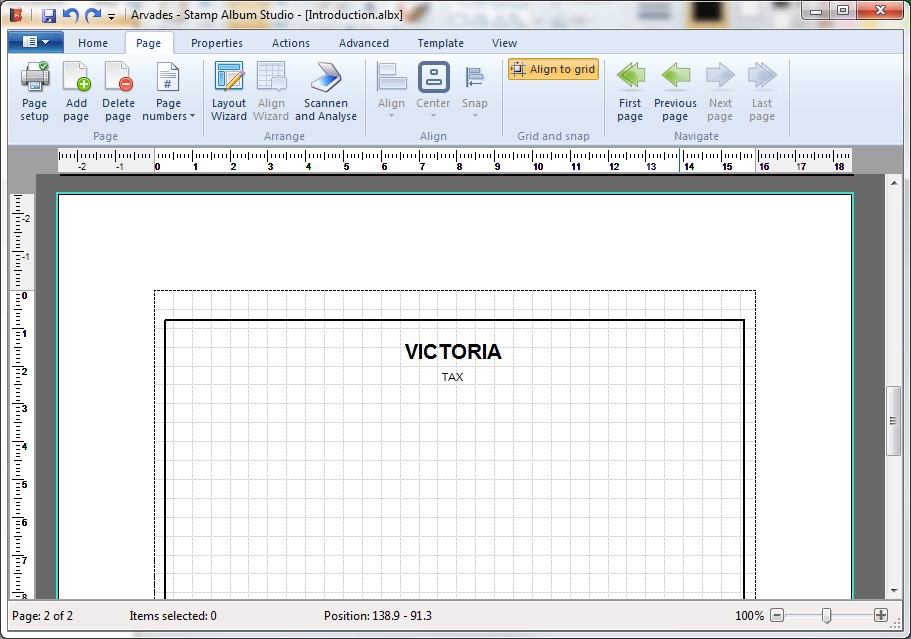Image resolution: width=911 pixels, height=639 pixels.
Task: Click the Delete page icon
Action: pyautogui.click(x=118, y=92)
